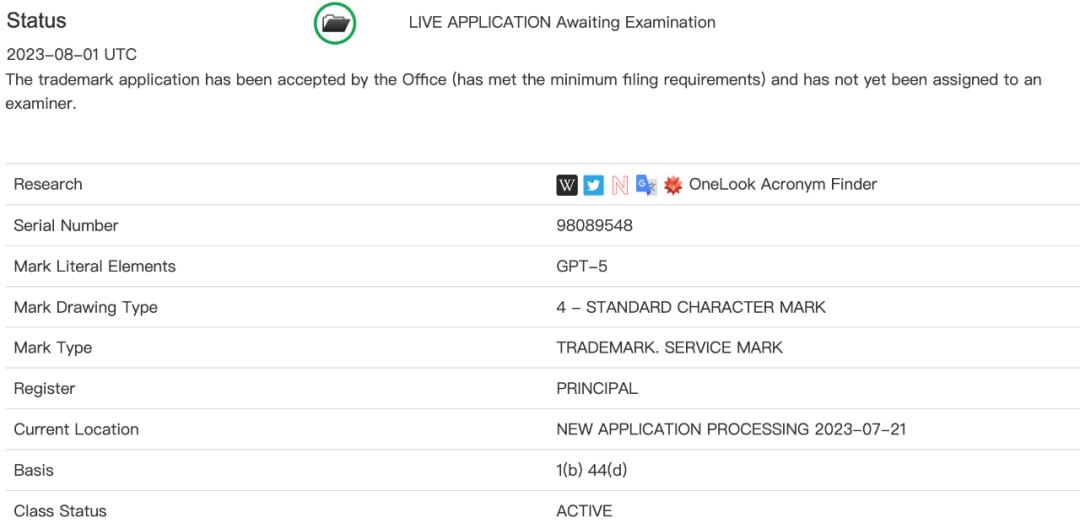Select the 4 - STANDARD CHARACTER MARK value
This screenshot has height=523, width=1080.
pyautogui.click(x=691, y=307)
